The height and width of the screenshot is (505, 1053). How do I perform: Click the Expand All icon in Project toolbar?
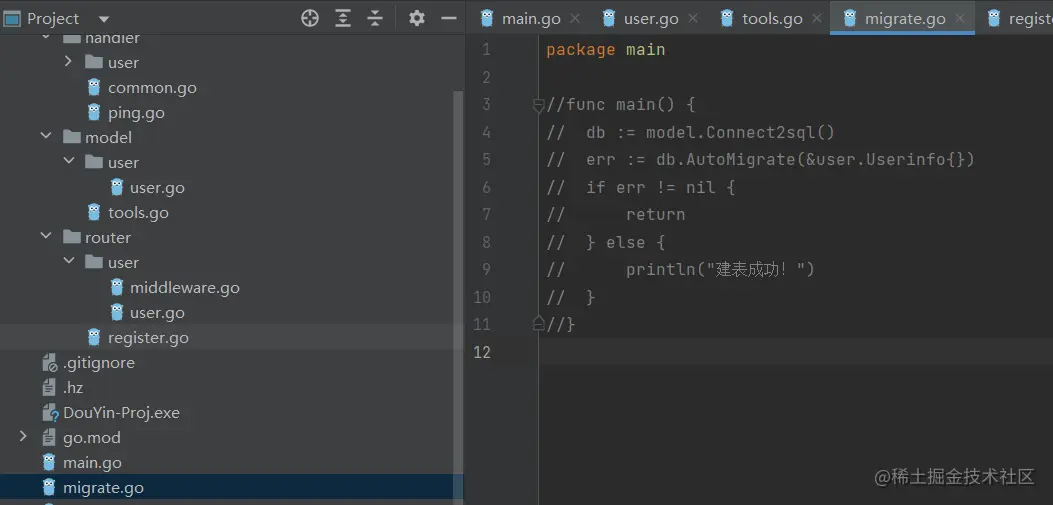(x=342, y=18)
